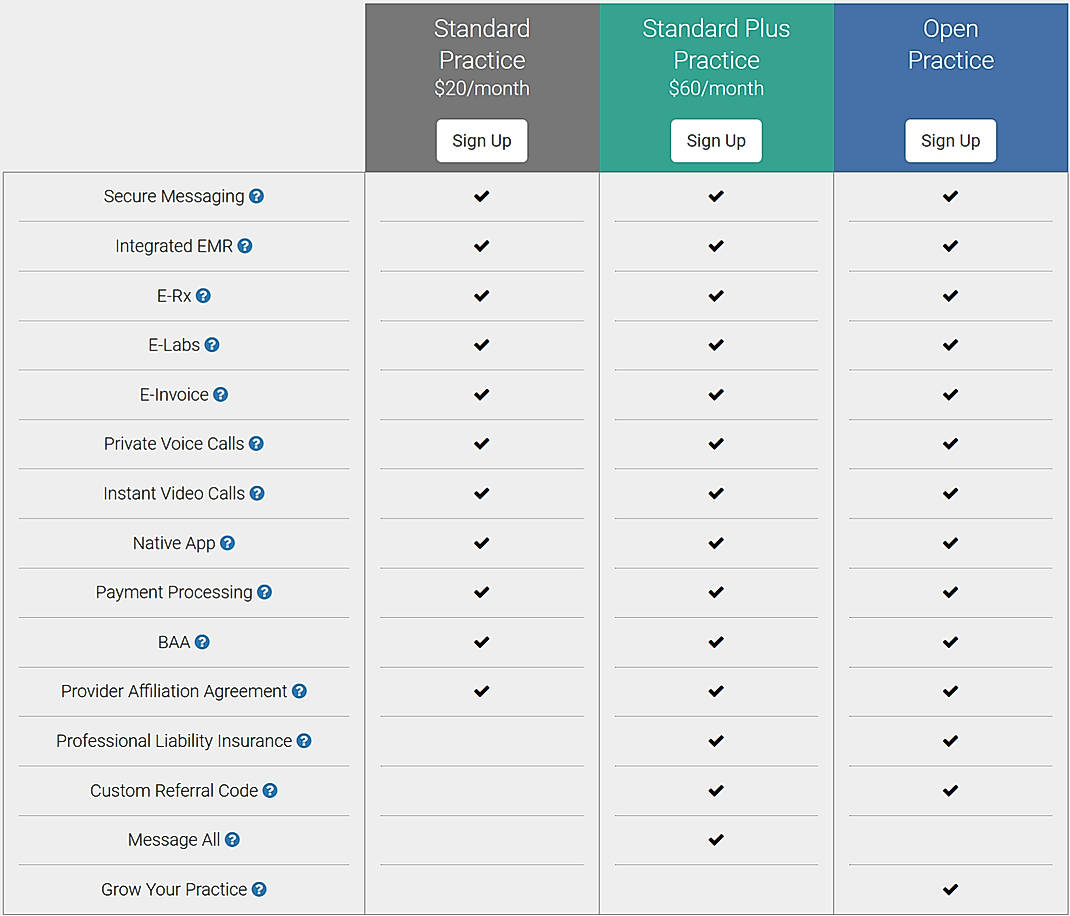Open the Custom Referral Code help icon

coord(268,790)
